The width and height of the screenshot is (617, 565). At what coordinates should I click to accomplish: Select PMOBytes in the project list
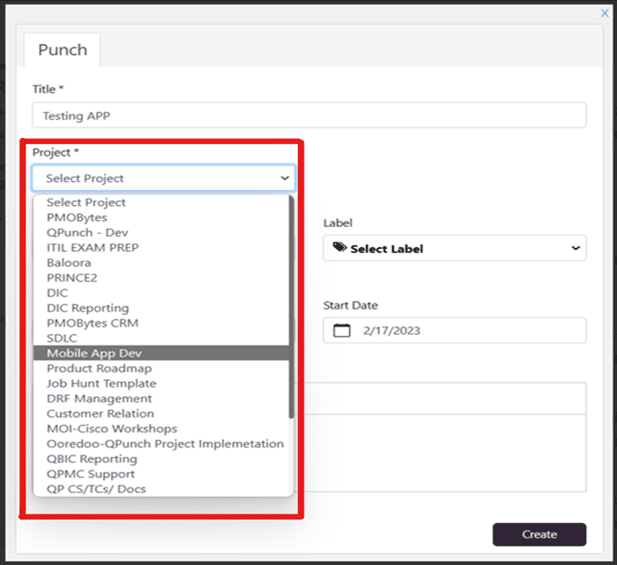click(77, 217)
